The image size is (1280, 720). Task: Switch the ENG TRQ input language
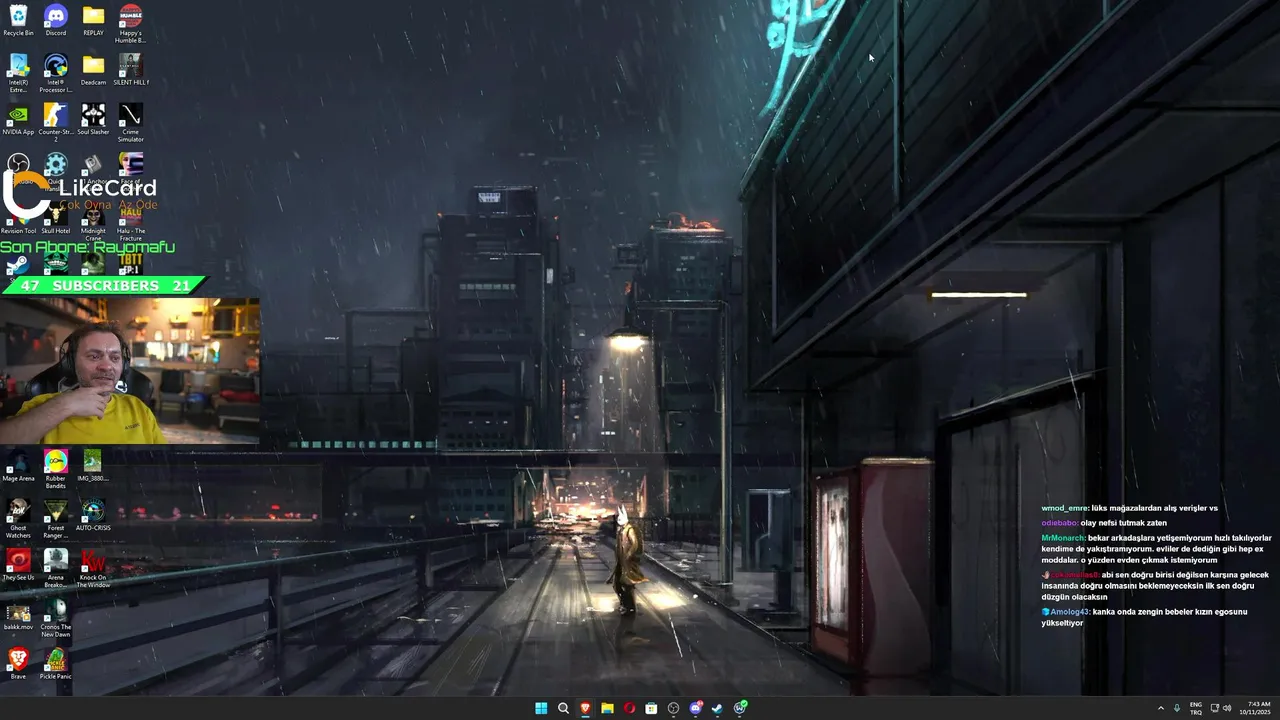(x=1195, y=708)
